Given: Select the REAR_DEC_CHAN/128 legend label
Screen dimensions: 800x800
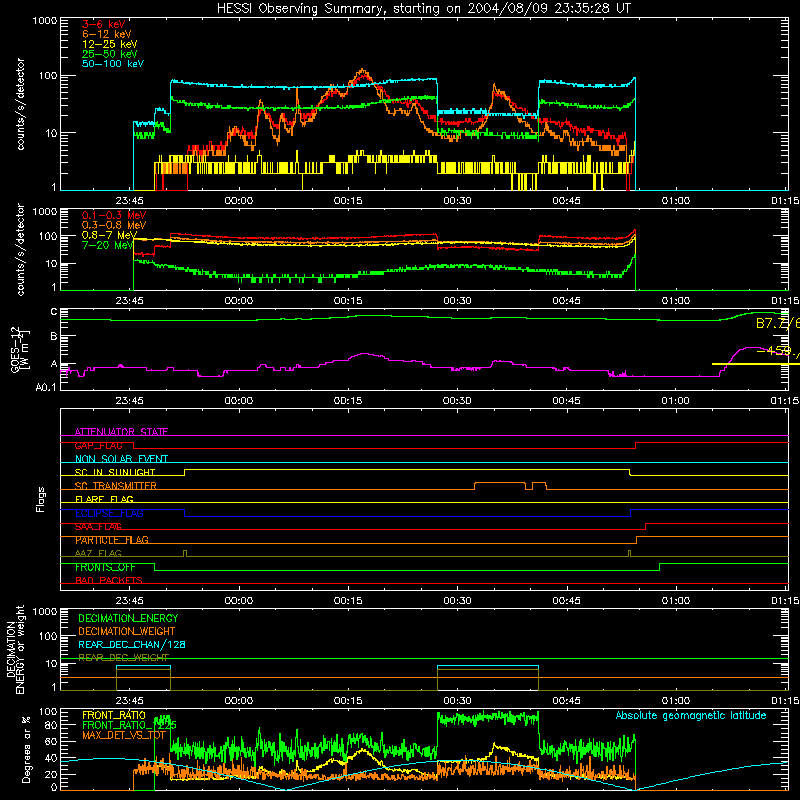Looking at the screenshot, I should (132, 644).
